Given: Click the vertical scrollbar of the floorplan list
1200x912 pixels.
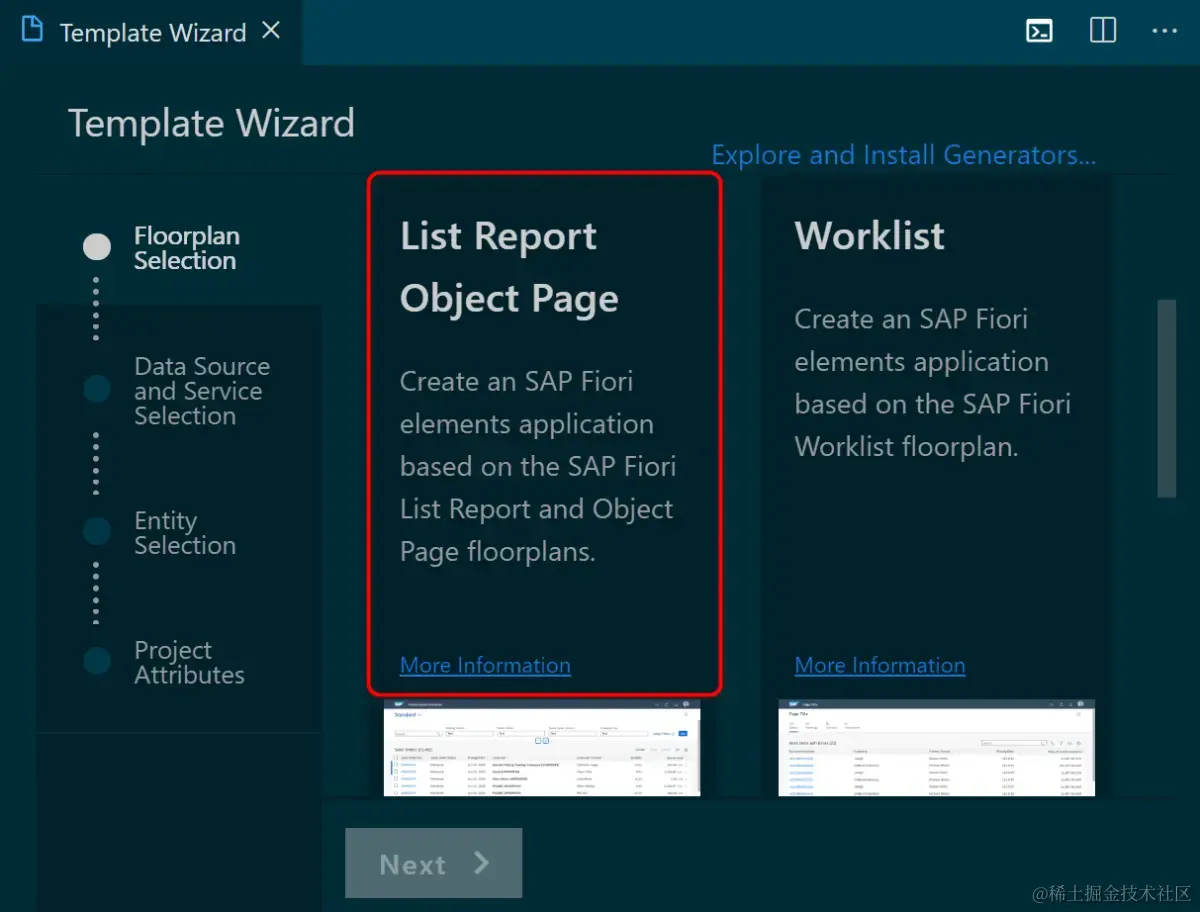Looking at the screenshot, I should pos(1166,398).
